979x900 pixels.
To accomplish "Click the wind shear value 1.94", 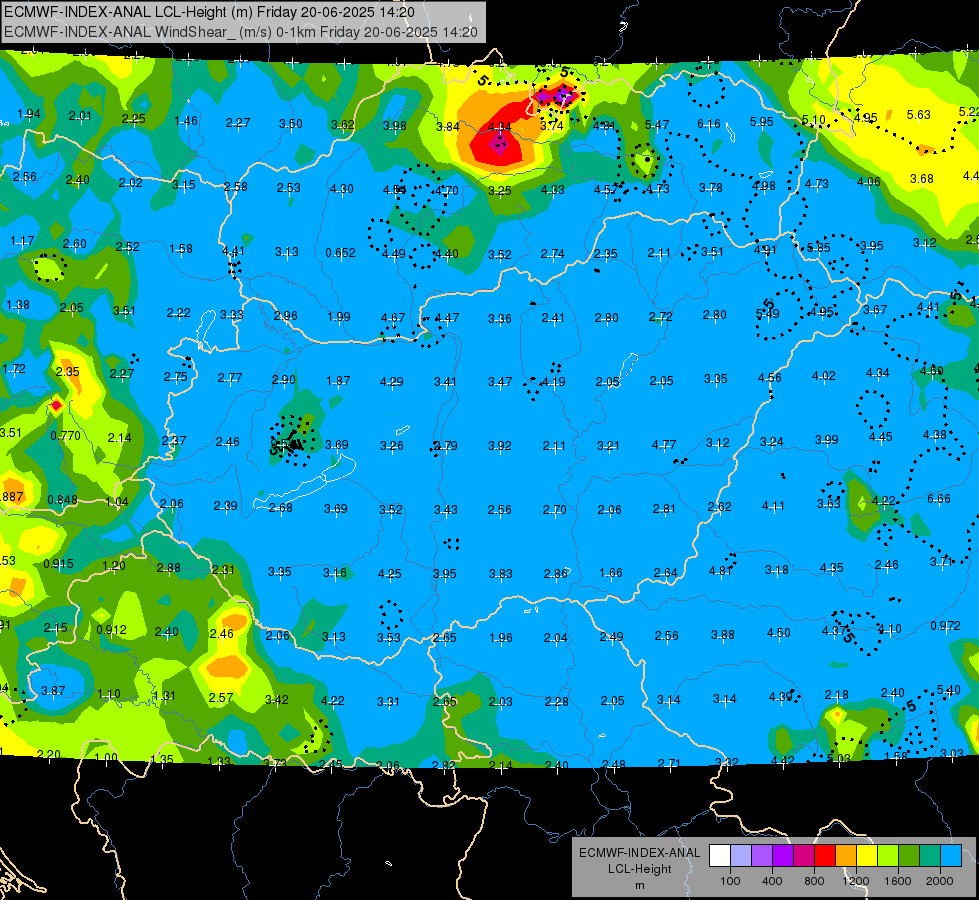I will [29, 114].
